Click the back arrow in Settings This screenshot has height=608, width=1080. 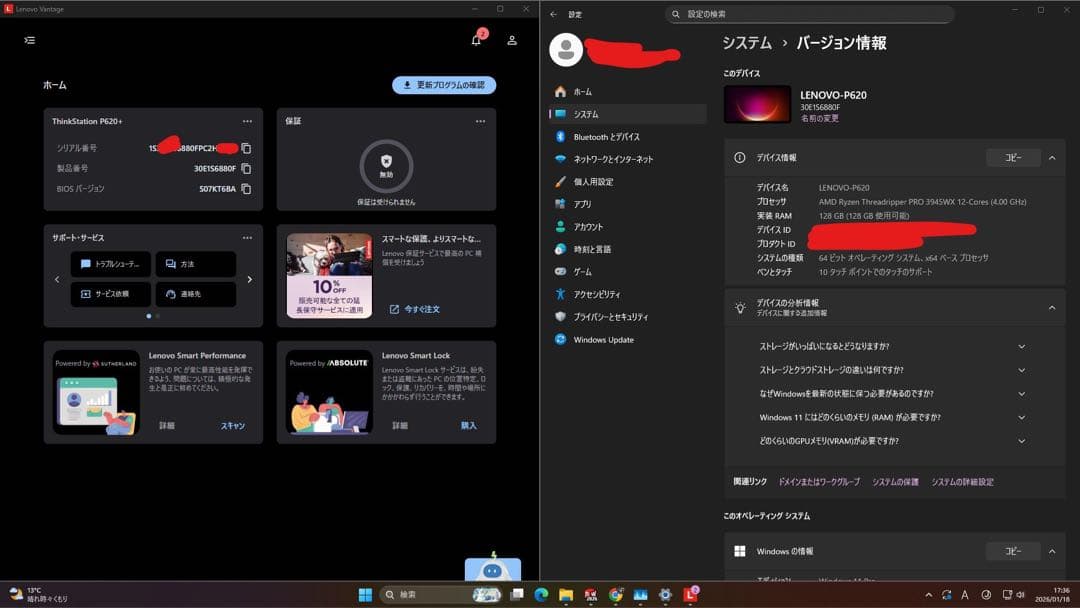(x=552, y=14)
